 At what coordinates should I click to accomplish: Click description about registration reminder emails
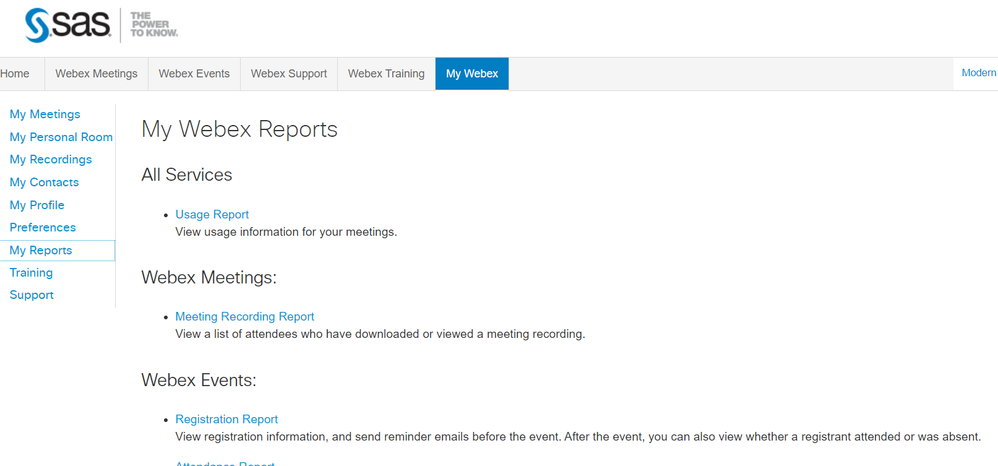(x=578, y=437)
